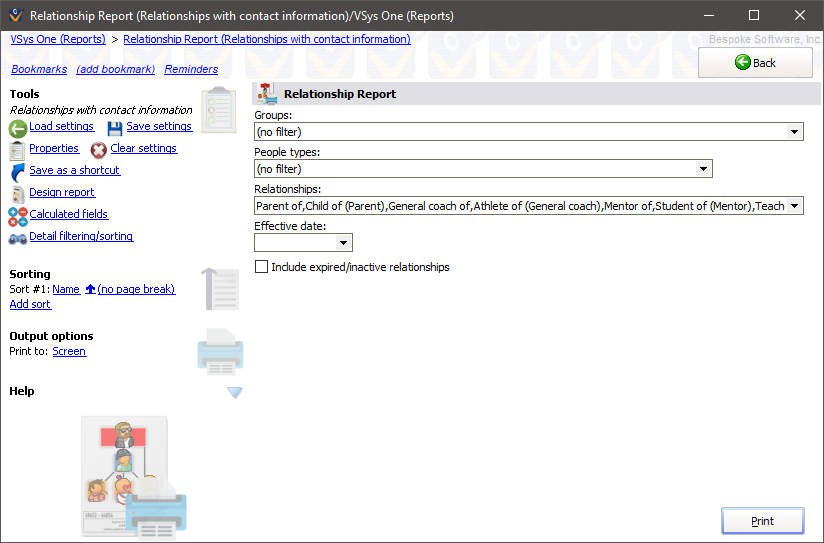
Task: Click the (no page break) link
Action: (136, 289)
